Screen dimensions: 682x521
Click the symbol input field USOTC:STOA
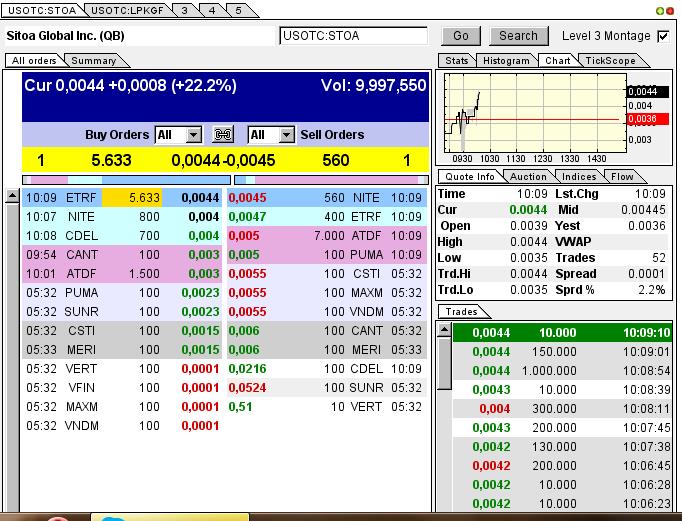coord(353,36)
